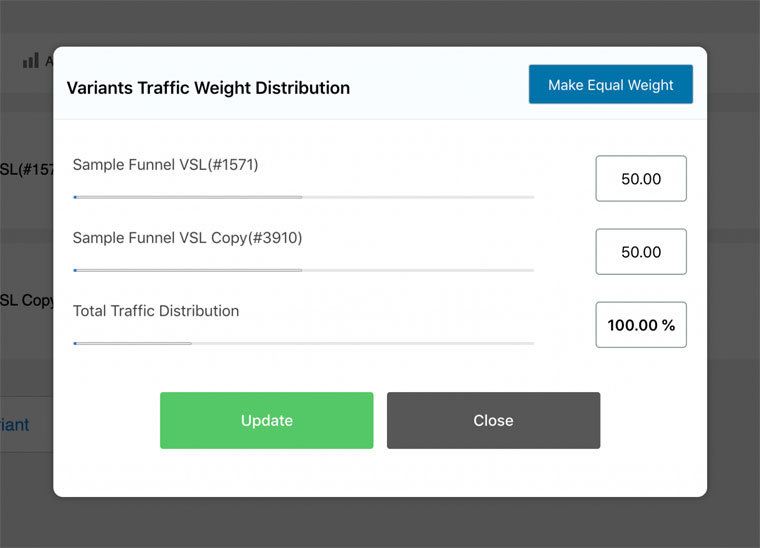Click the Make Equal Weight button
This screenshot has width=760, height=548.
pos(611,84)
